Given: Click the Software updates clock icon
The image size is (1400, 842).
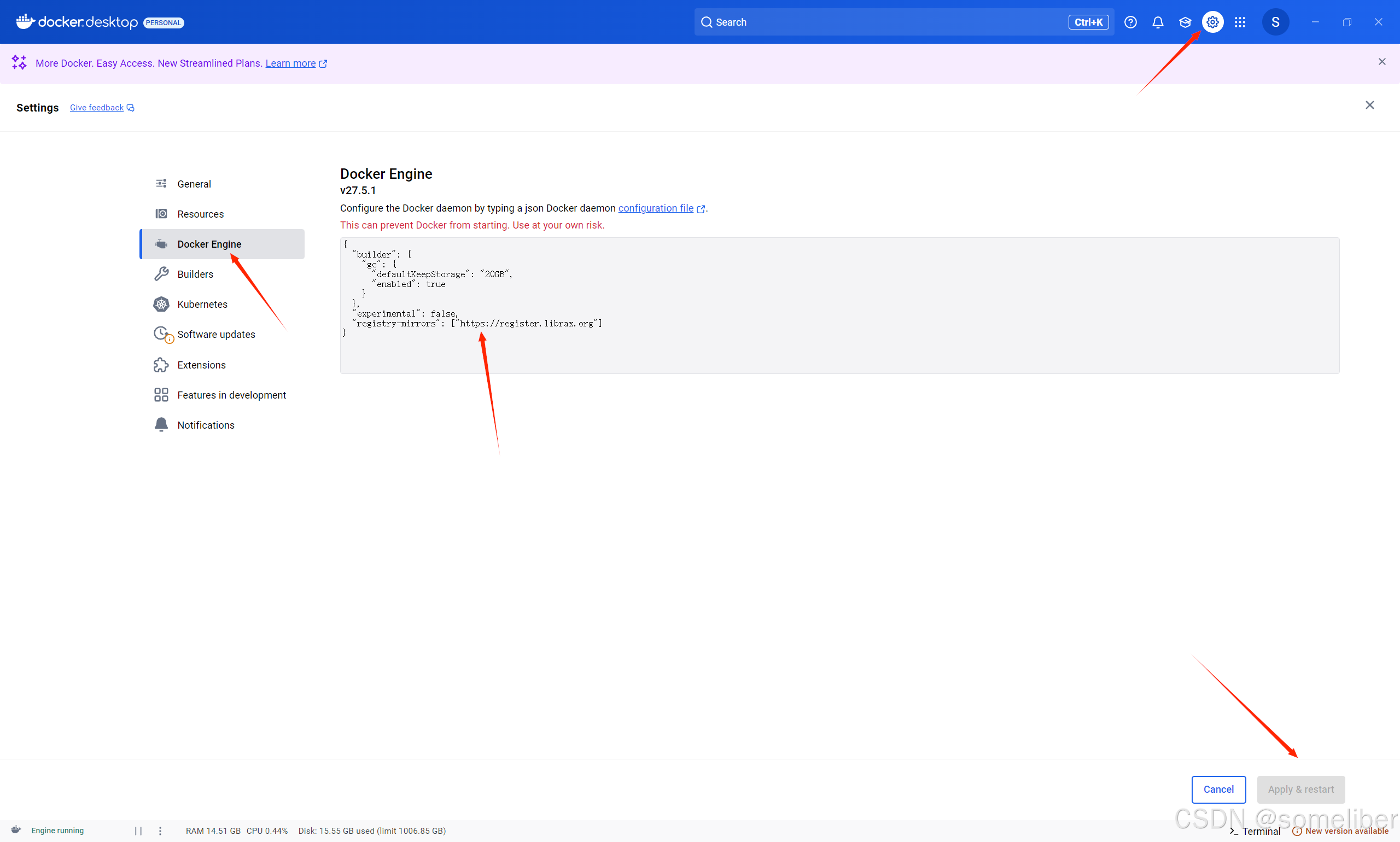Looking at the screenshot, I should 163,334.
